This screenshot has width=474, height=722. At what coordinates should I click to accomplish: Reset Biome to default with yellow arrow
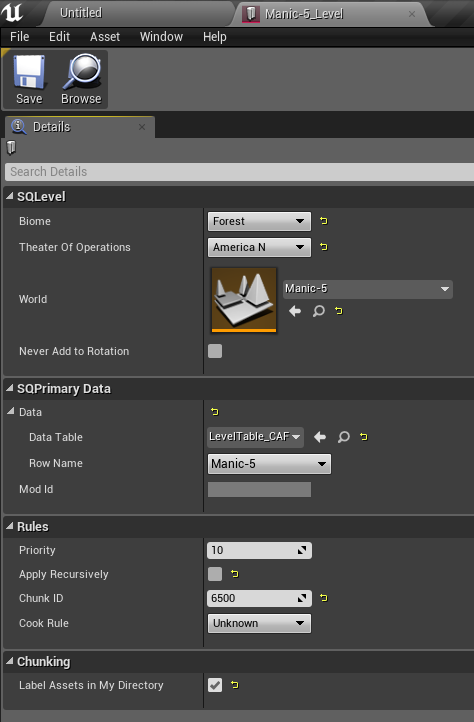pos(324,221)
